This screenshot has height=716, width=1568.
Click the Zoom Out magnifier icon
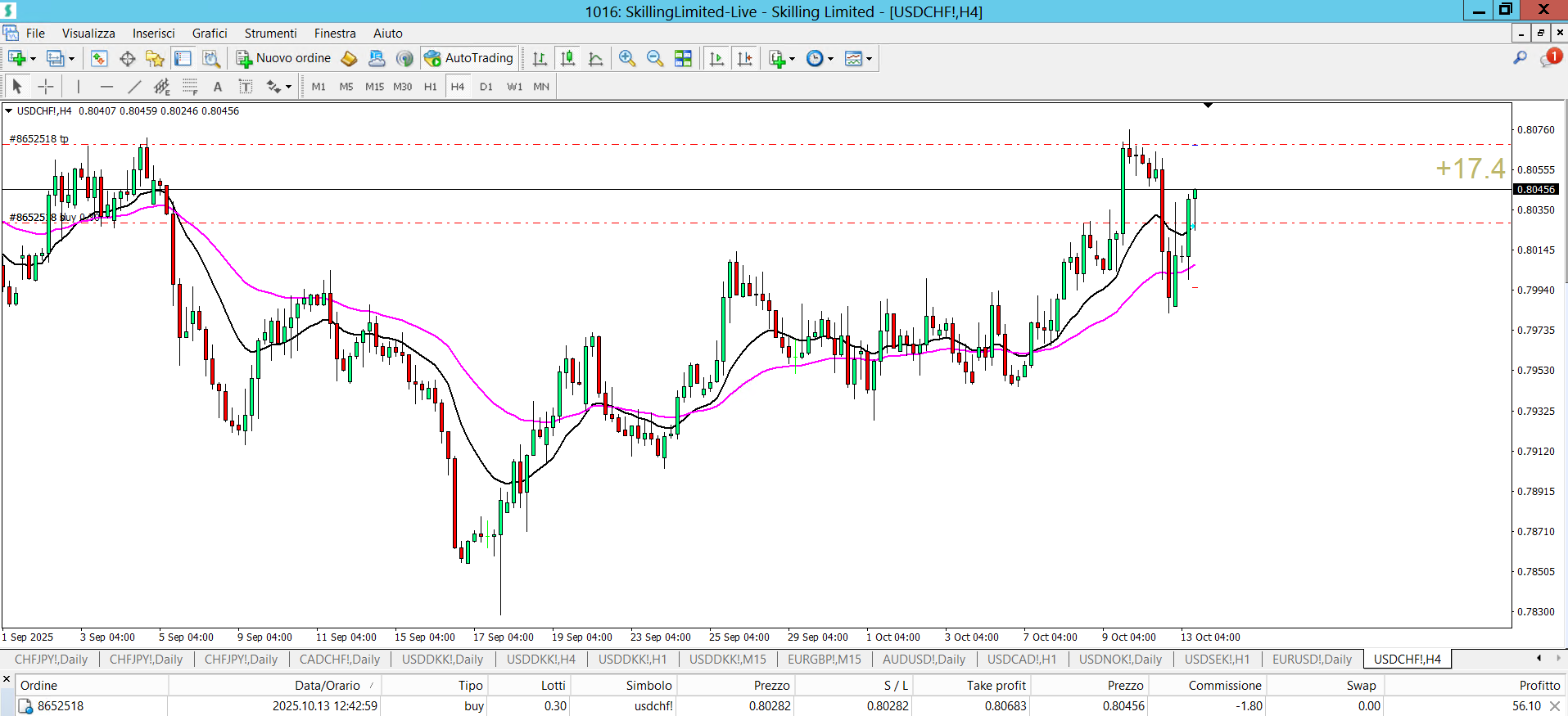tap(655, 58)
